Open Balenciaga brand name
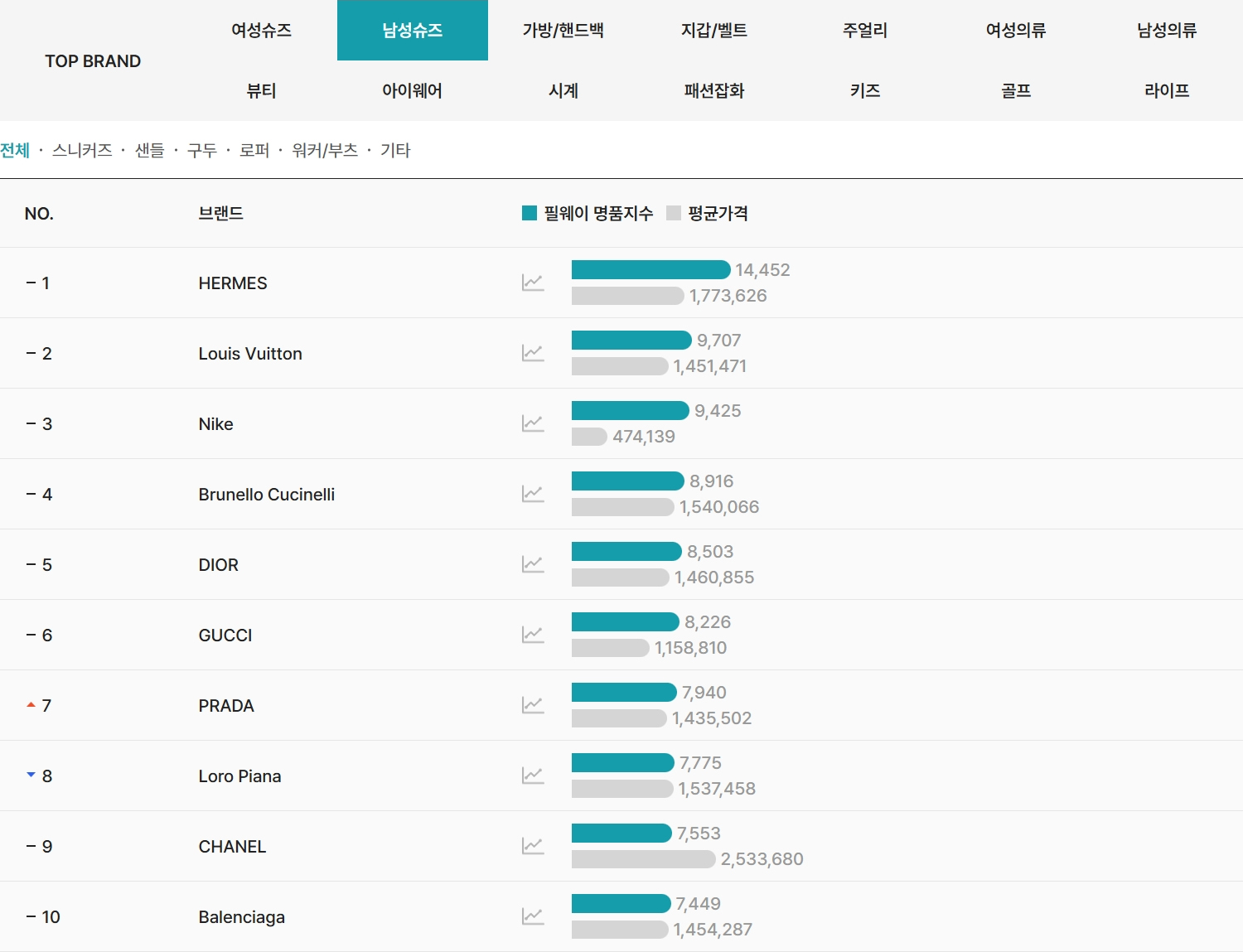The width and height of the screenshot is (1243, 952). [242, 916]
